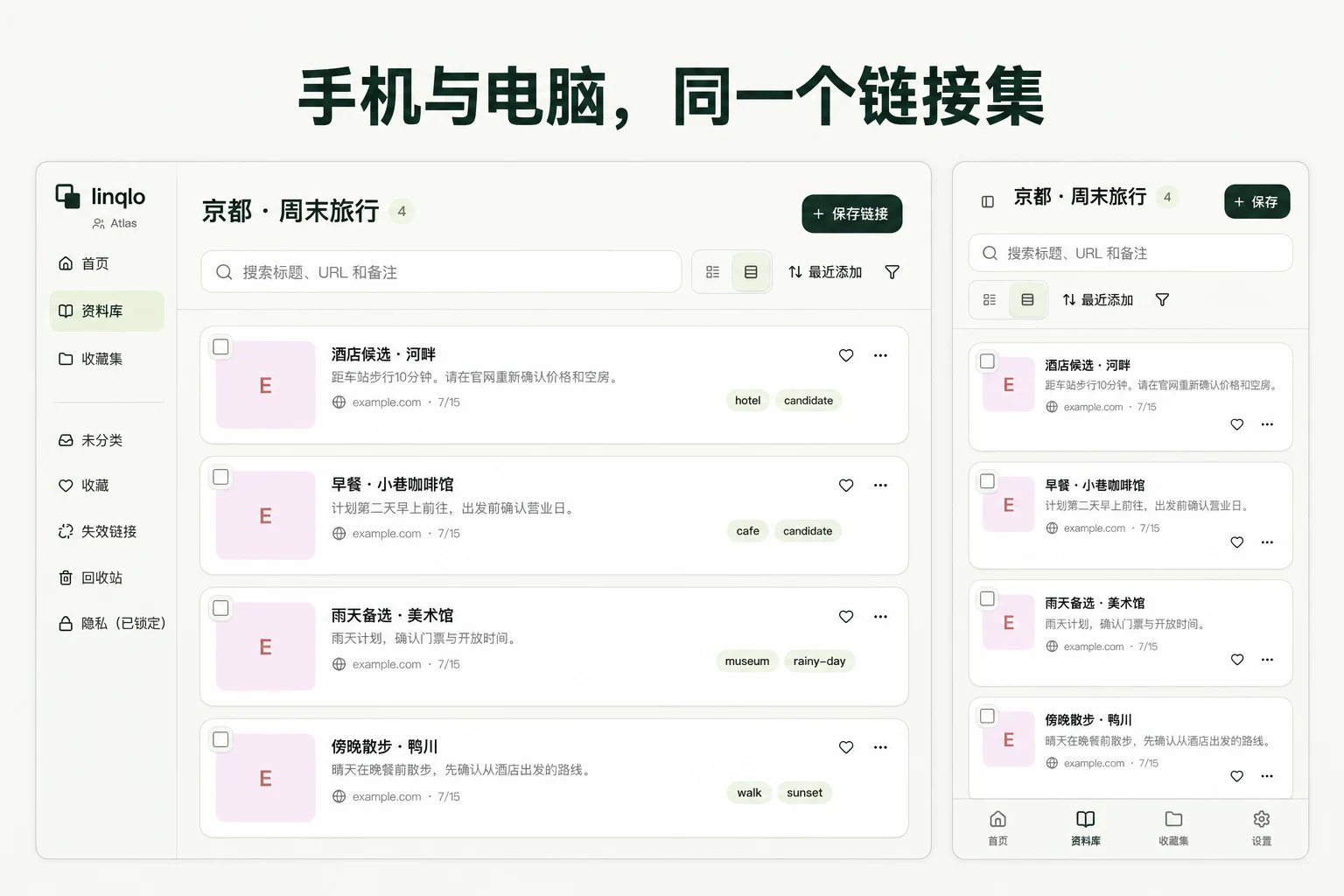The image size is (1344, 896).
Task: Click the 保存链接 button
Action: 852,213
